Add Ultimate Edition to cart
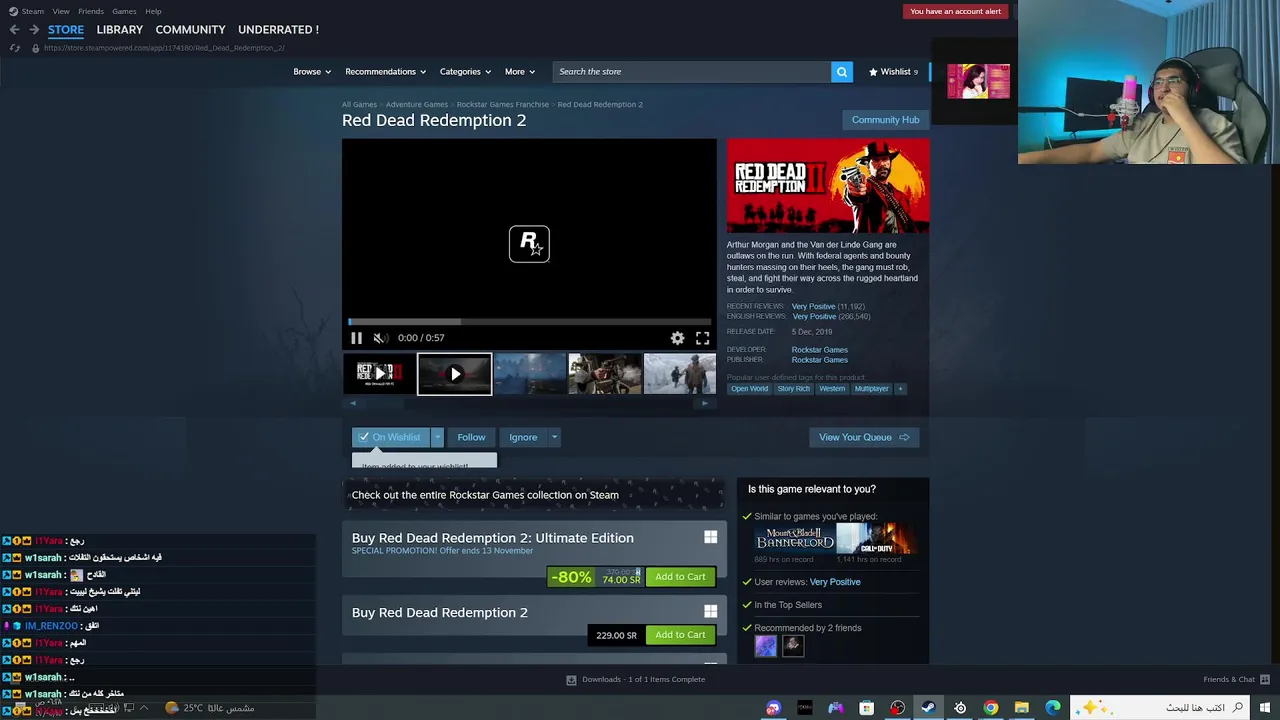1280x720 pixels. click(680, 577)
